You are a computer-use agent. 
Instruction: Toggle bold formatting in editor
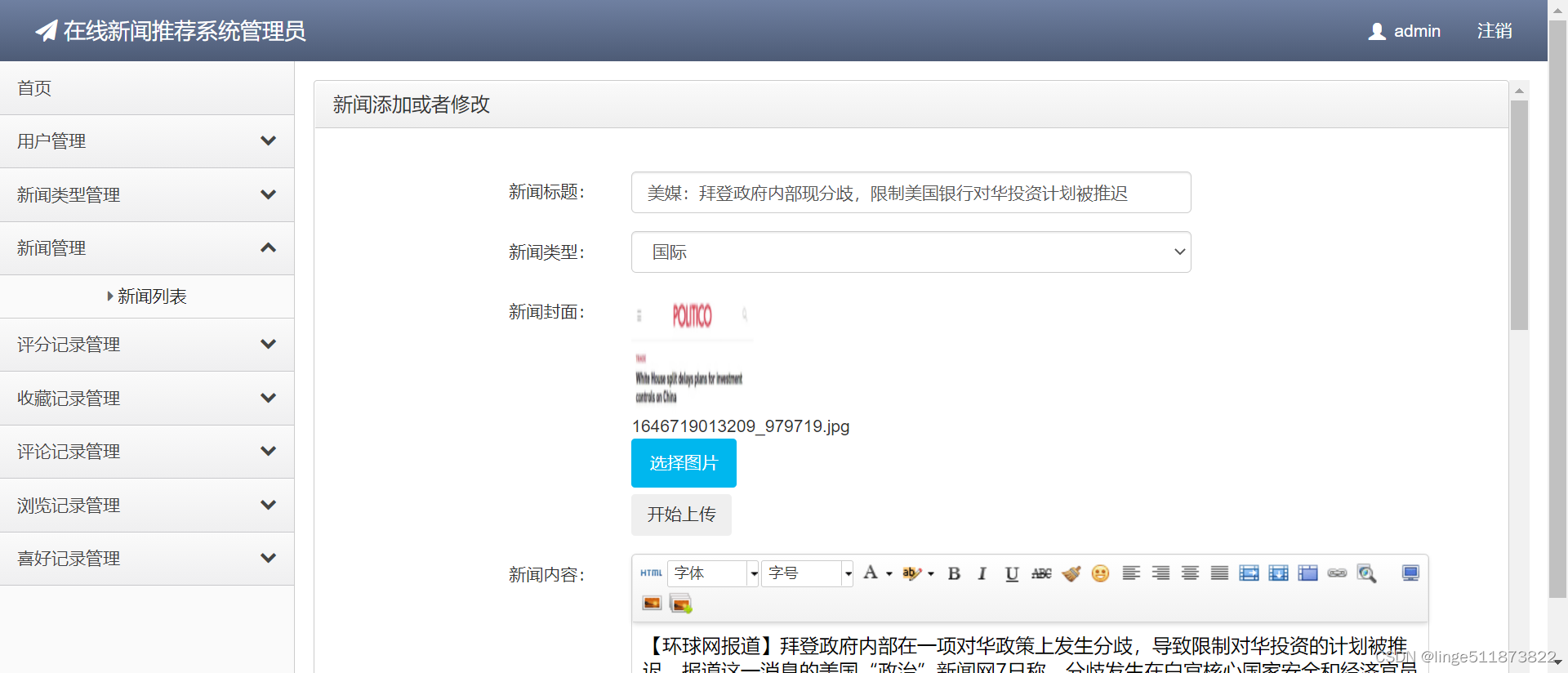point(954,573)
